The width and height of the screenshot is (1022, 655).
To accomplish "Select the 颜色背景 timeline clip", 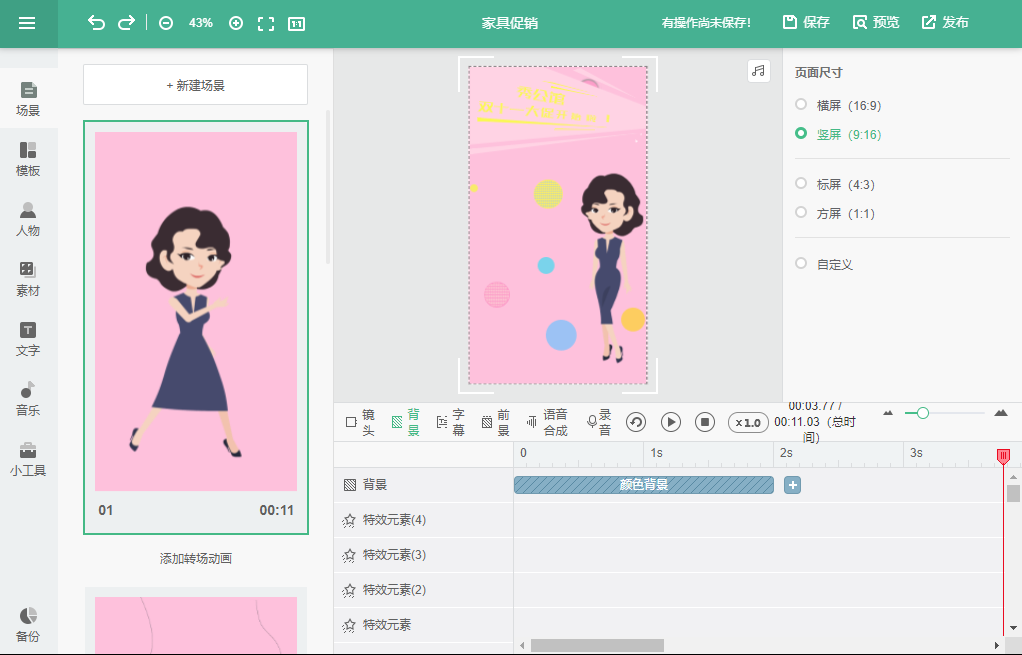I will pos(644,485).
